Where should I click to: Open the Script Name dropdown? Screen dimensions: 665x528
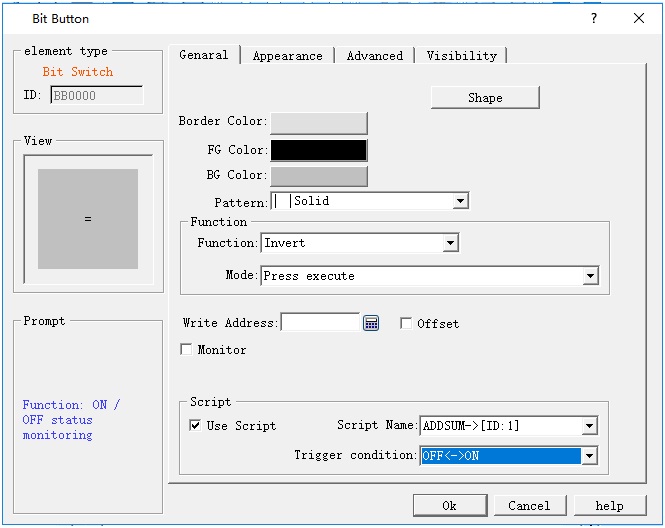tap(589, 426)
